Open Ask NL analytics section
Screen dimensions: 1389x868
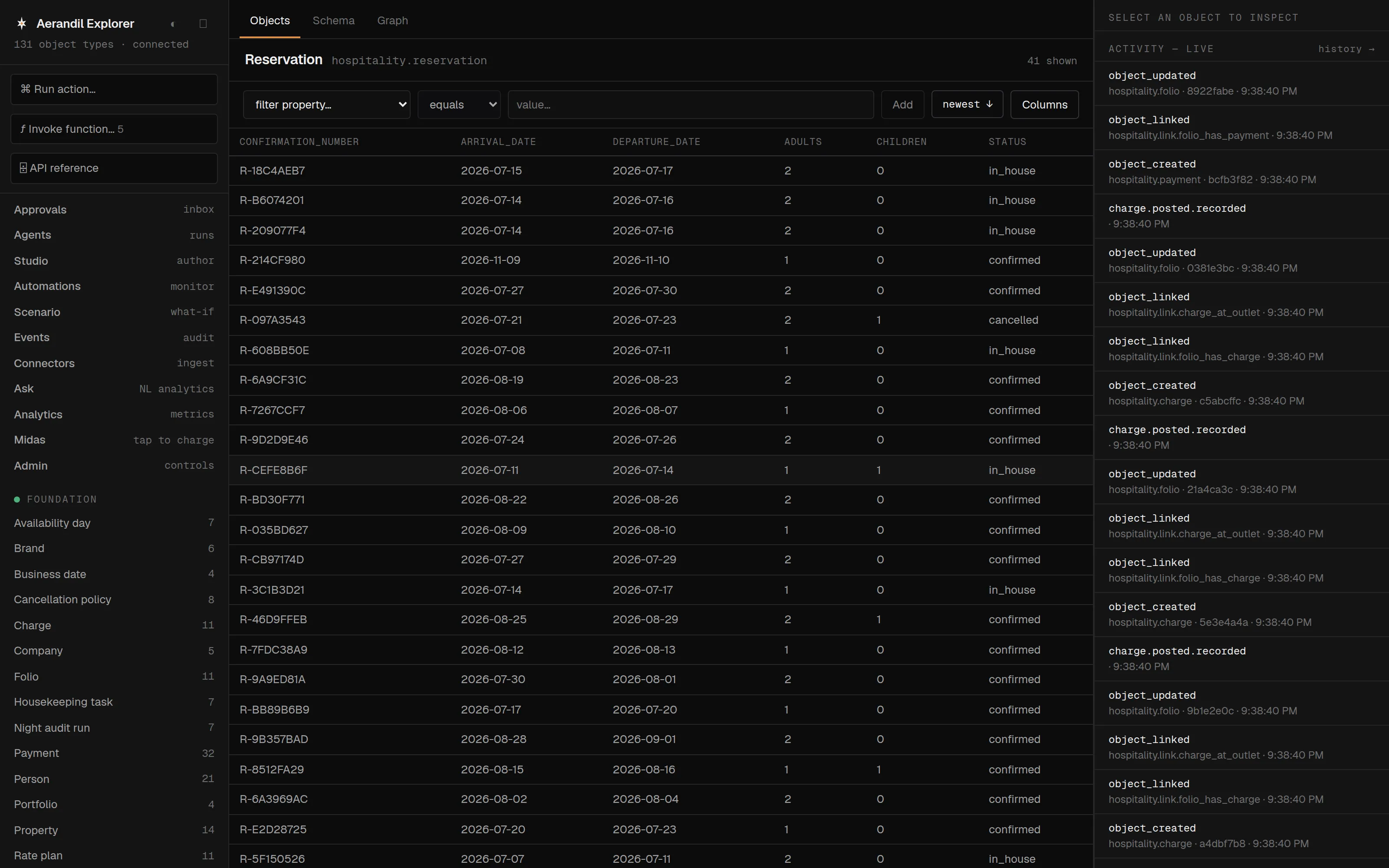point(114,389)
